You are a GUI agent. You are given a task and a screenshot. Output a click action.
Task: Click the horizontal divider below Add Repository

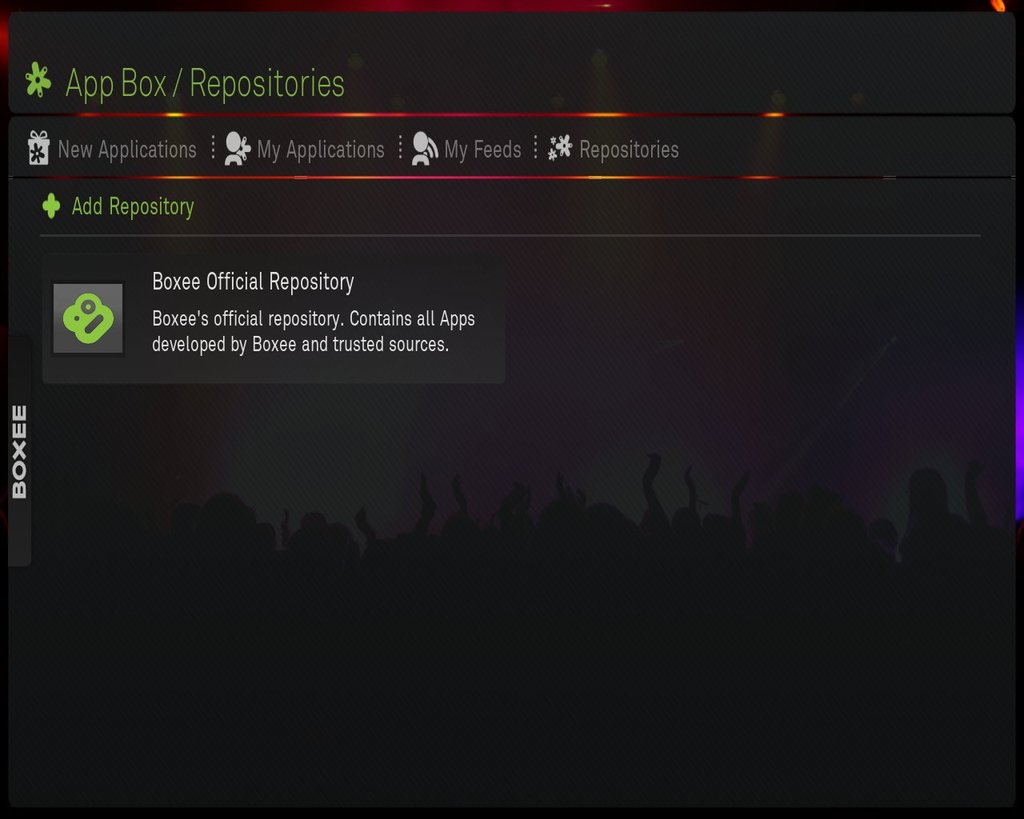(510, 235)
